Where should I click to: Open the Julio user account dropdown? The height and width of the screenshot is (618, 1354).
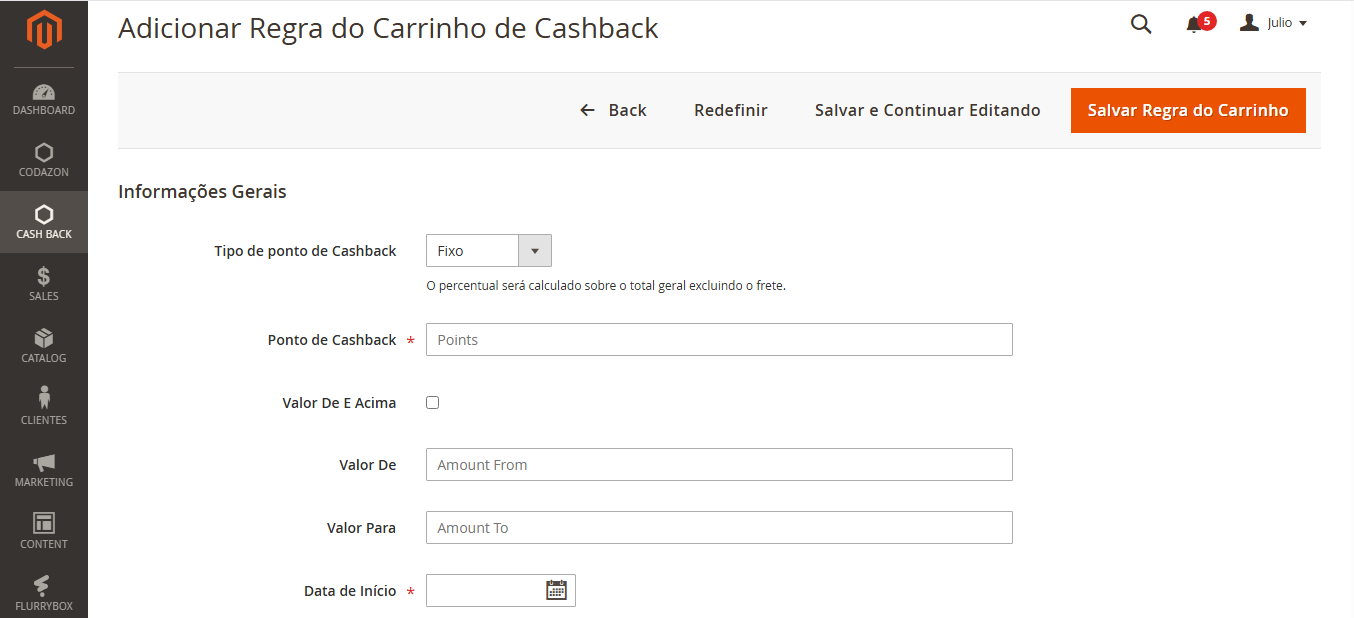coord(1273,22)
